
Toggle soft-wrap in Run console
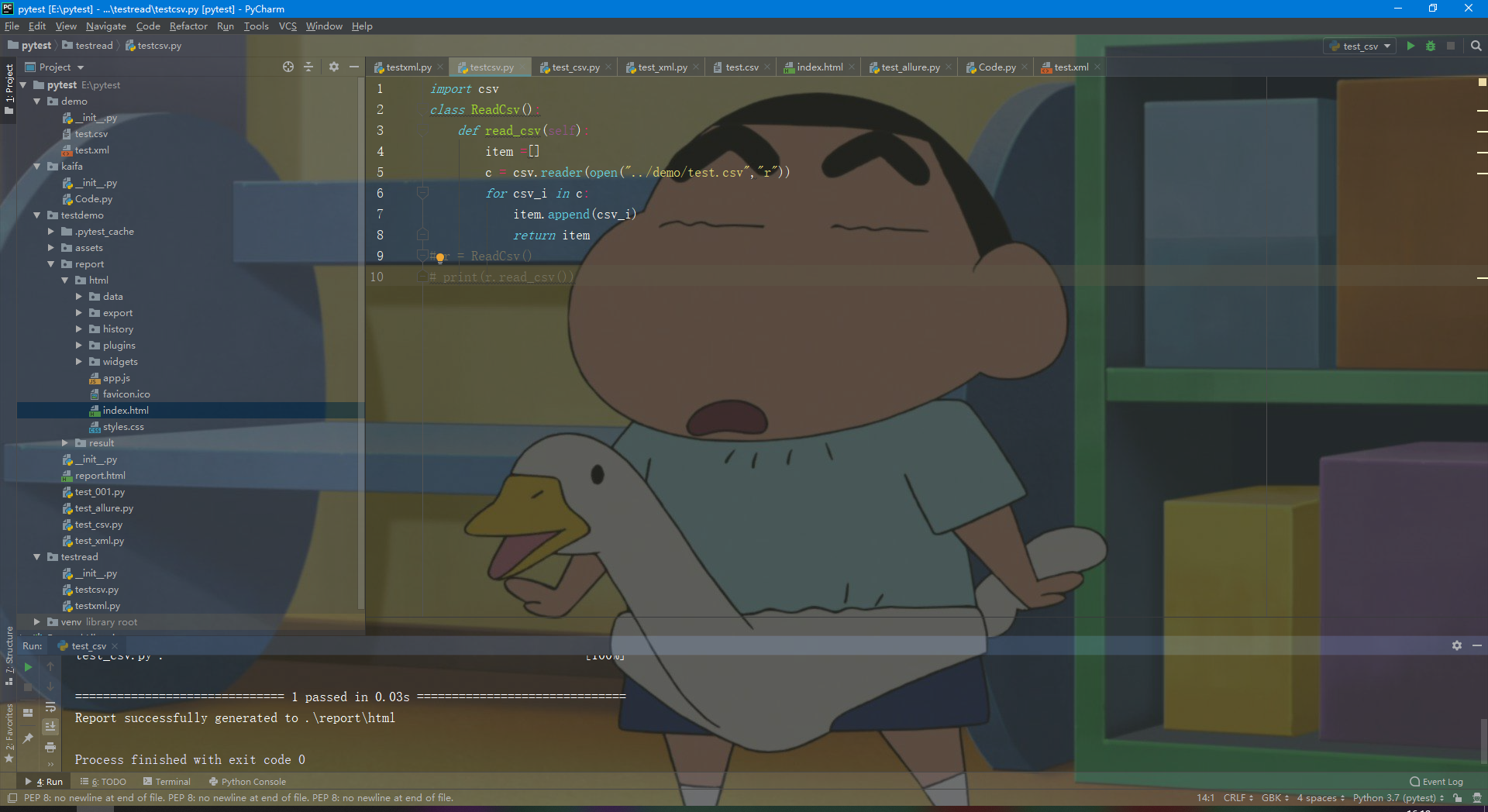click(50, 707)
